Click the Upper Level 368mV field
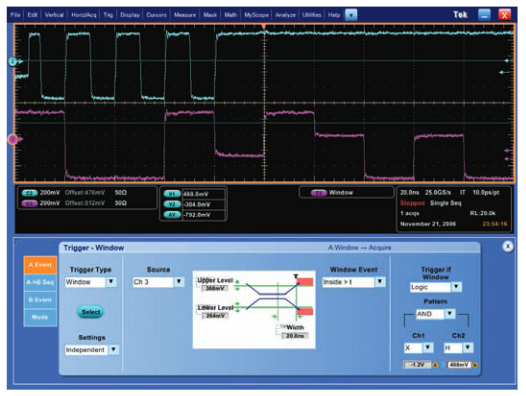The image size is (526, 396). pos(215,289)
